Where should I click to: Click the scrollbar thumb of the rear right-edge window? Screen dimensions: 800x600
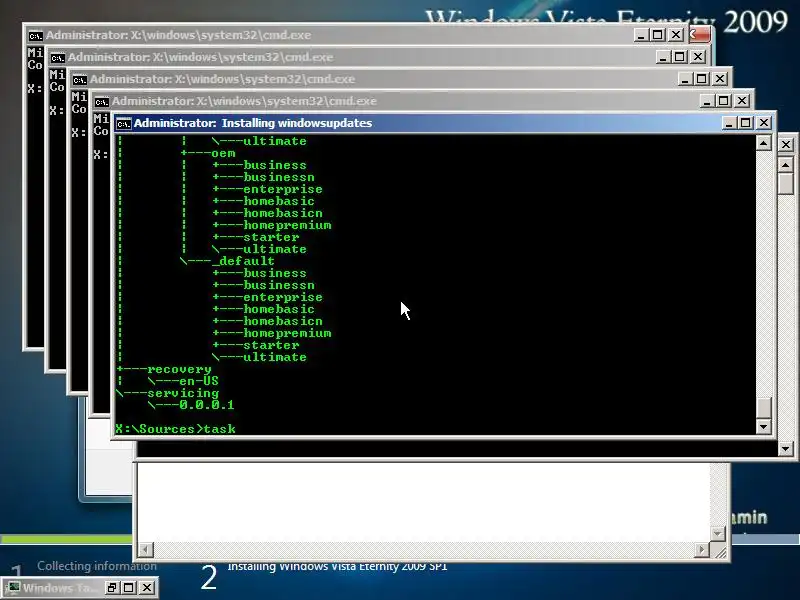(x=786, y=184)
